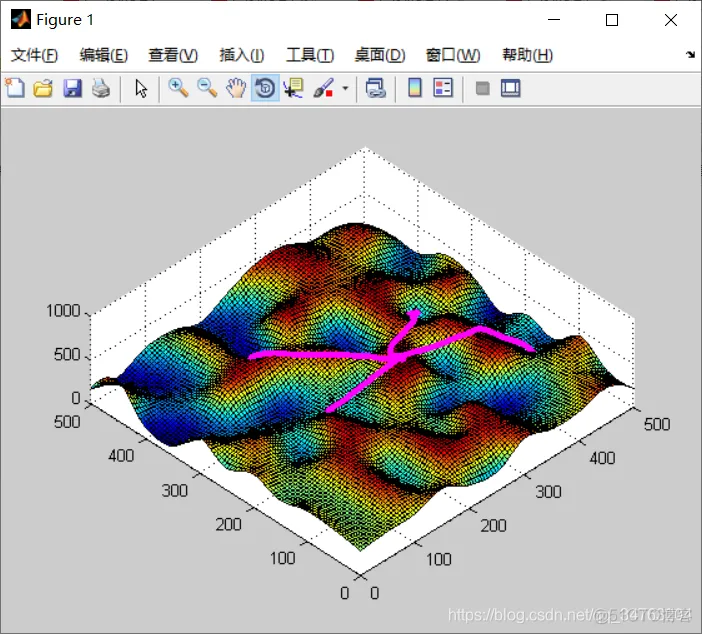Click the dock figure arrow icon
This screenshot has height=634, width=702.
point(690,55)
